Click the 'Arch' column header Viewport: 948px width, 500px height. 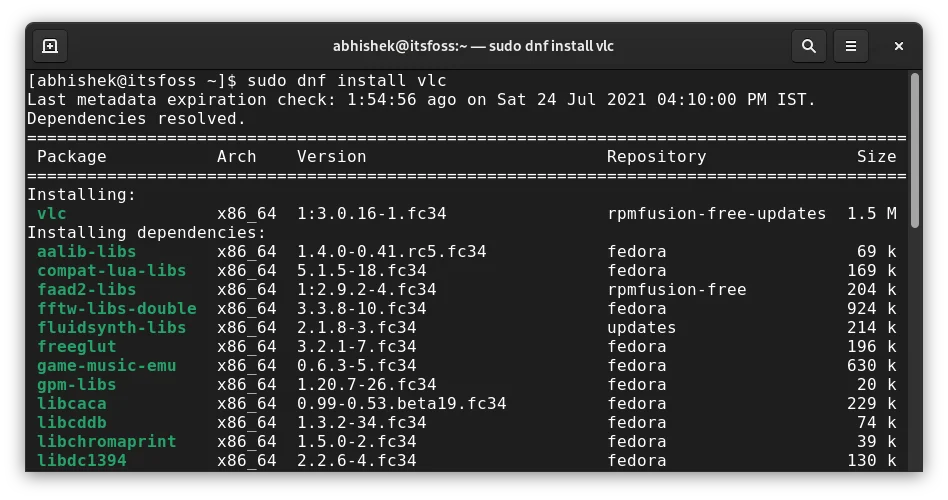coord(236,157)
